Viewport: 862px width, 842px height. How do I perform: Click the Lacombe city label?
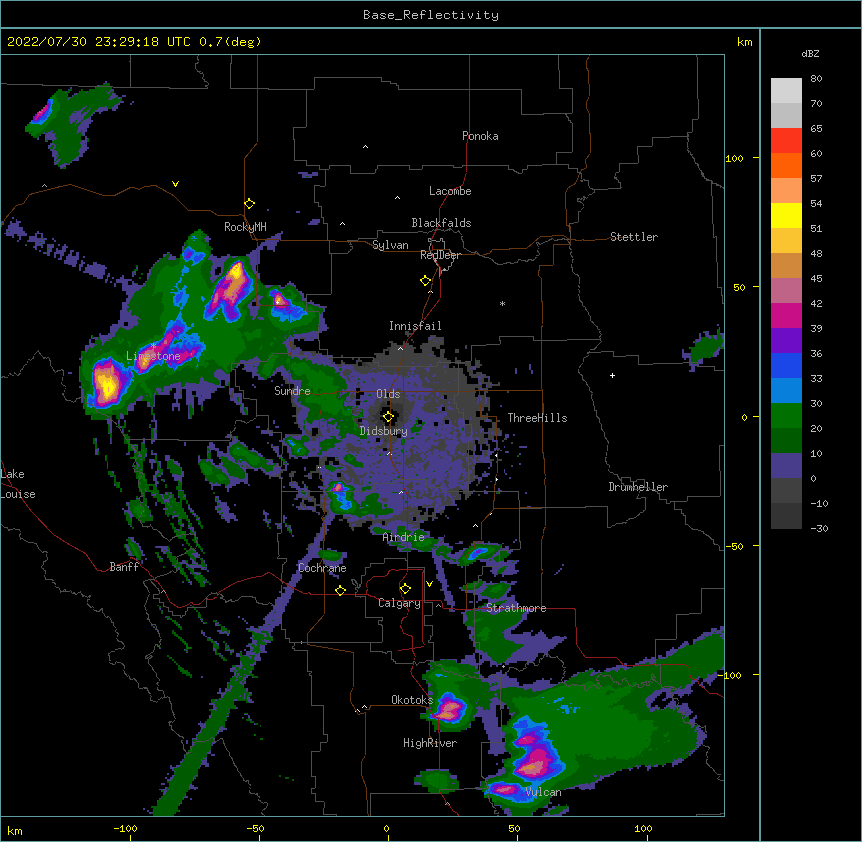(450, 191)
